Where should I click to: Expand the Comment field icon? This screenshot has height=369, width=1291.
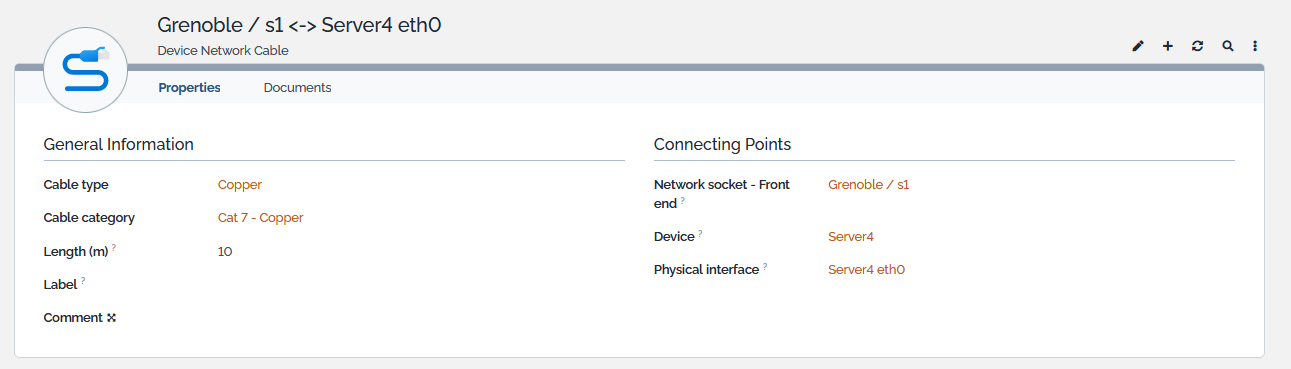click(x=112, y=318)
